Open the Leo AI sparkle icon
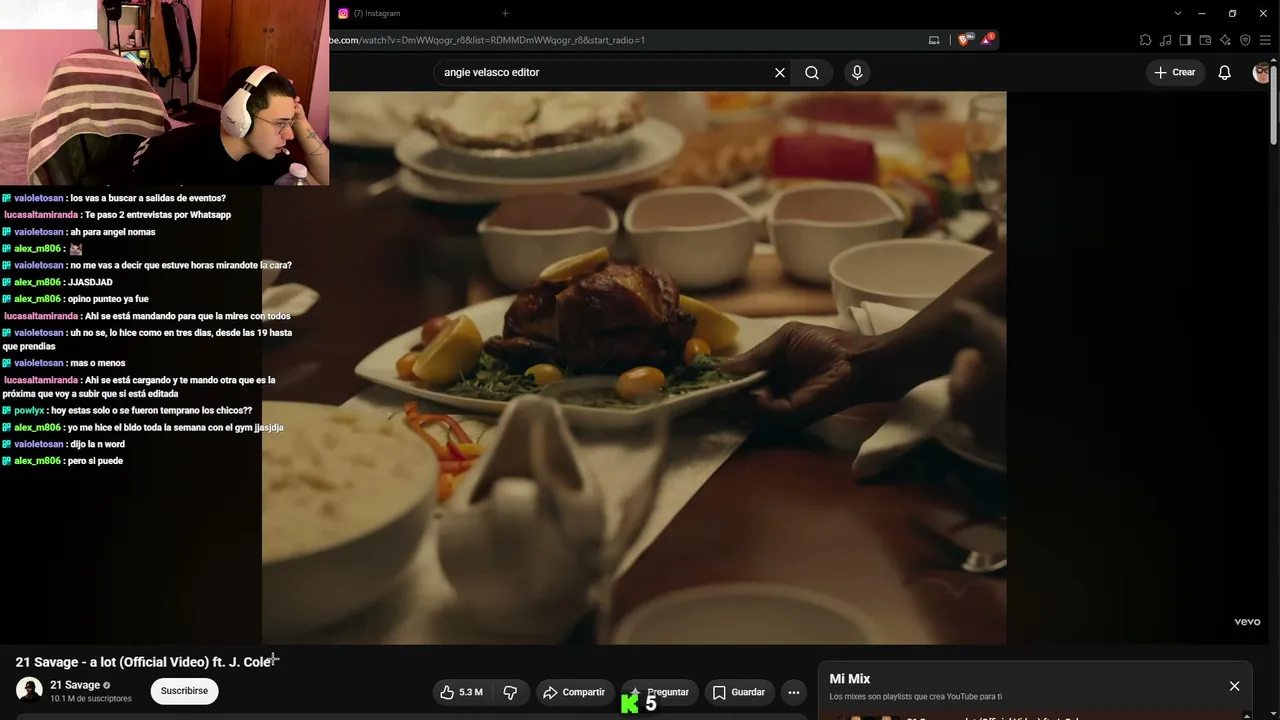The width and height of the screenshot is (1280, 720). [1225, 40]
